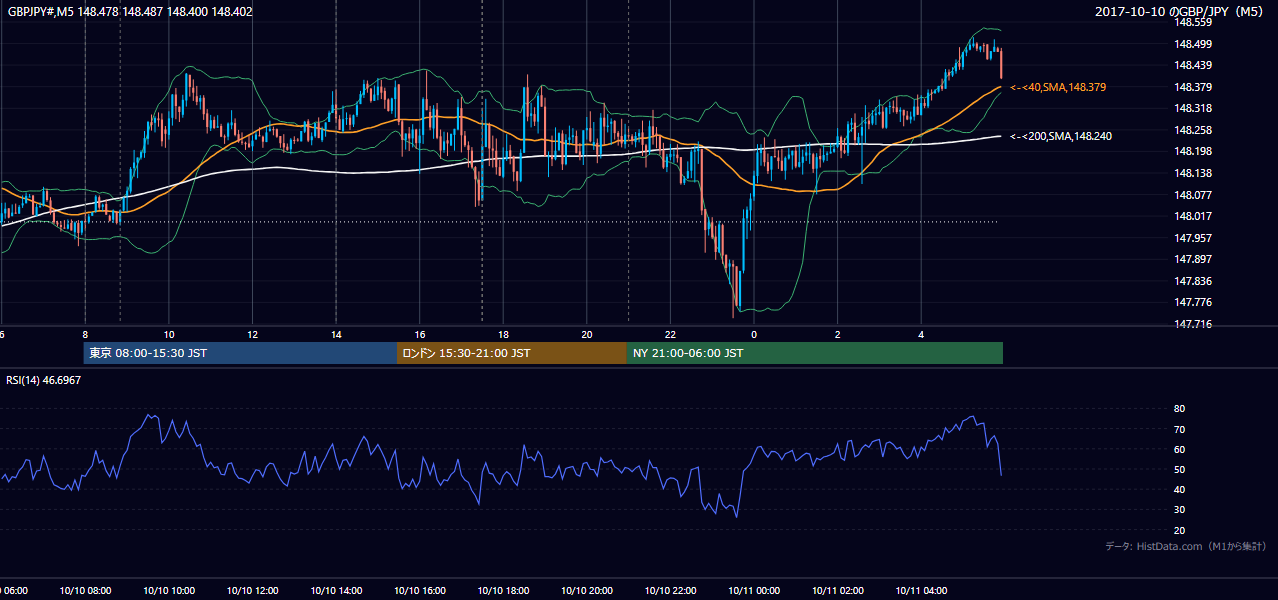Click the RSI(14) 46.6967 indicator label

(44, 381)
